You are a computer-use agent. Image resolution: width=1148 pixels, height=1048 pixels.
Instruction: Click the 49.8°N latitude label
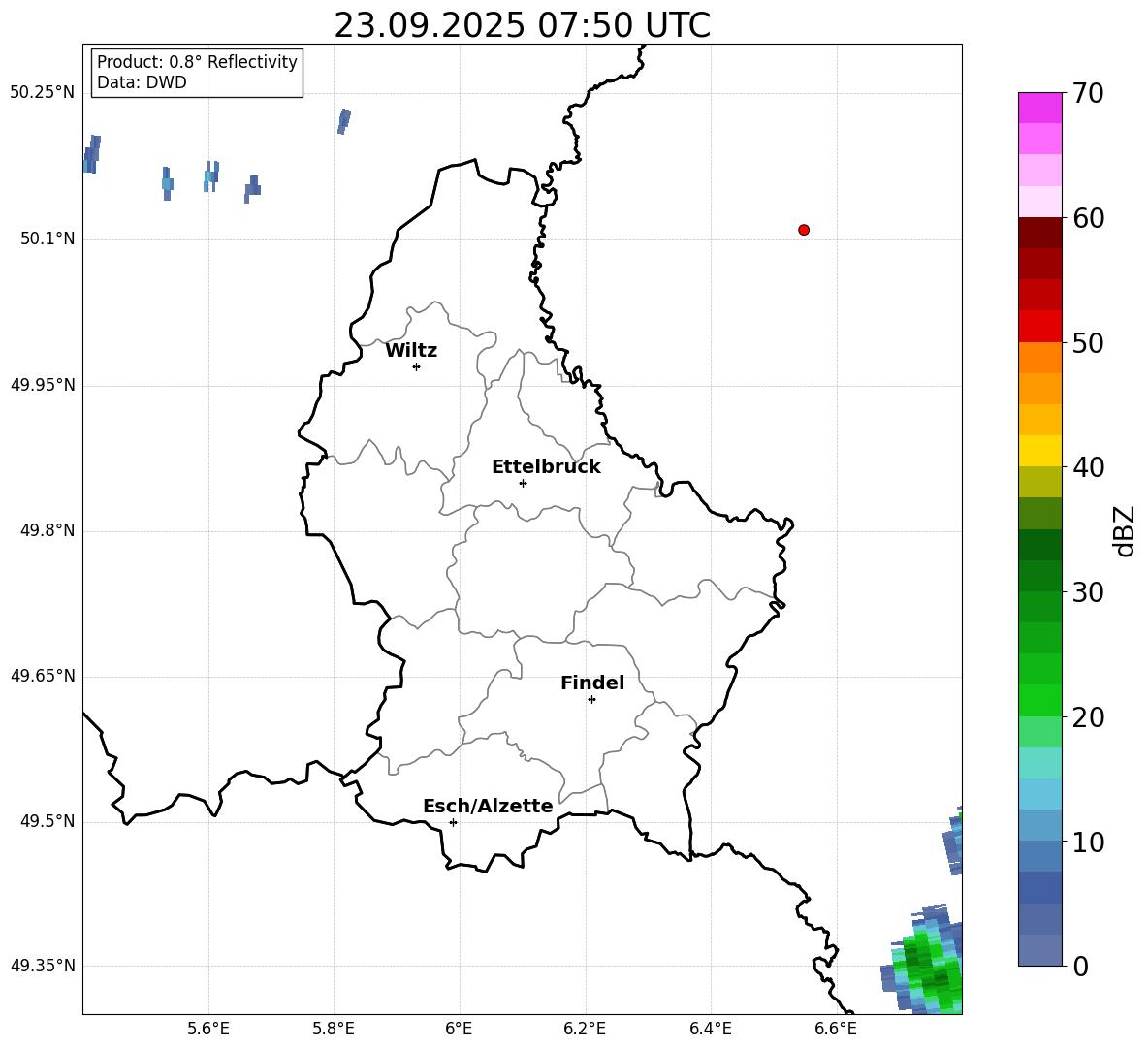click(x=48, y=530)
